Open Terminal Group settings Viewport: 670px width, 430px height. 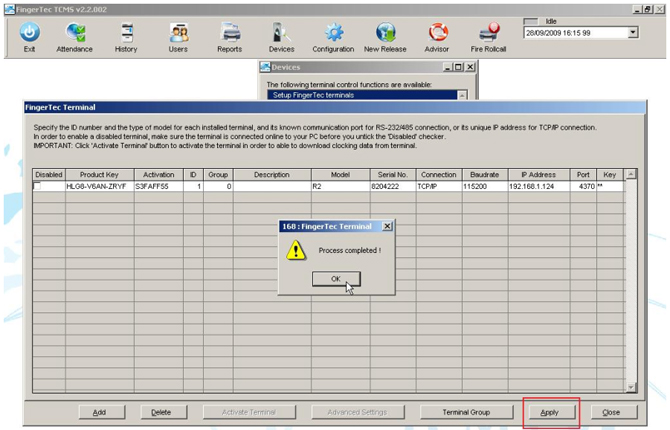pyautogui.click(x=466, y=412)
